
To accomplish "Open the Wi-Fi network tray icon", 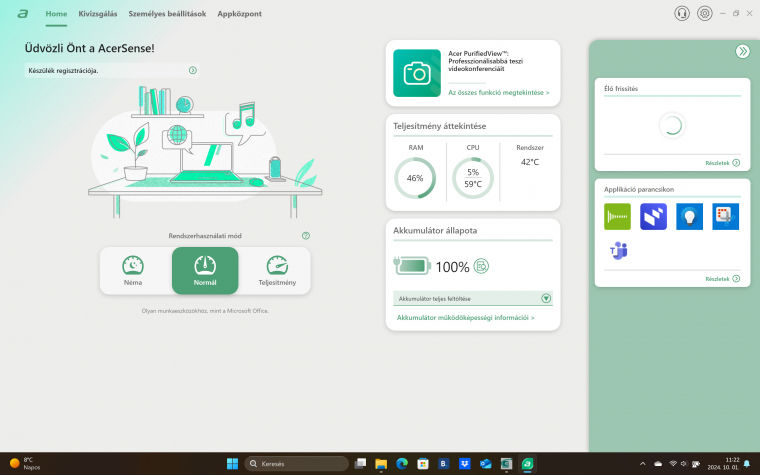I will pyautogui.click(x=673, y=464).
